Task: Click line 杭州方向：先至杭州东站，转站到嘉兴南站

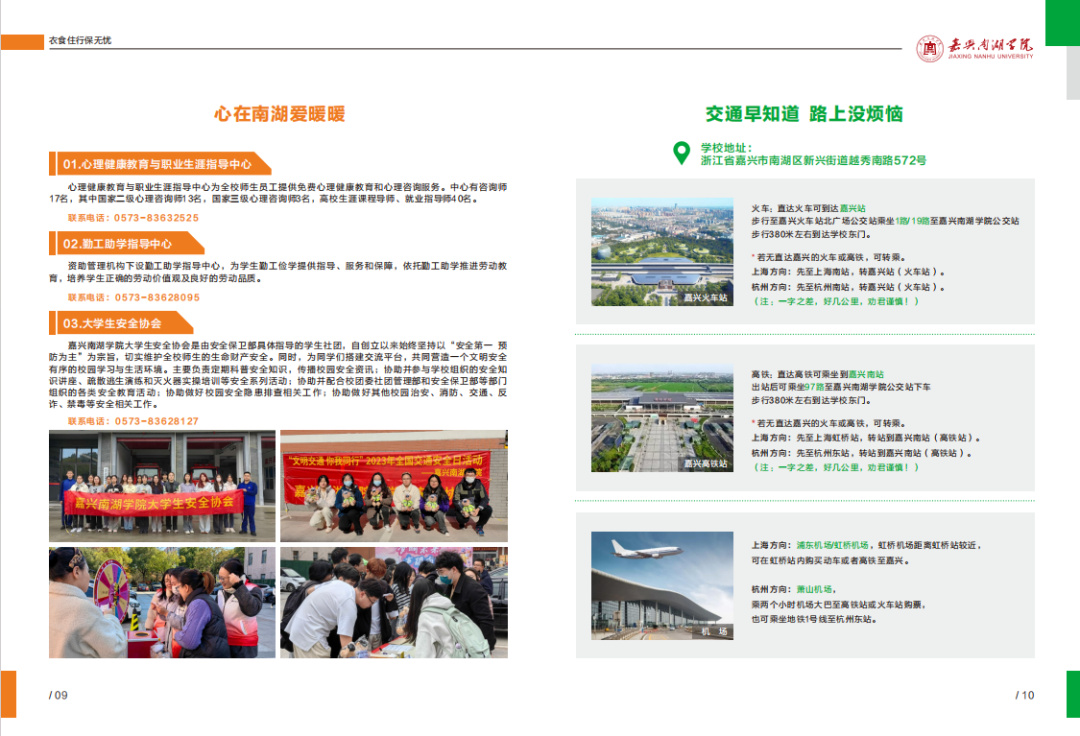Action: pos(862,453)
